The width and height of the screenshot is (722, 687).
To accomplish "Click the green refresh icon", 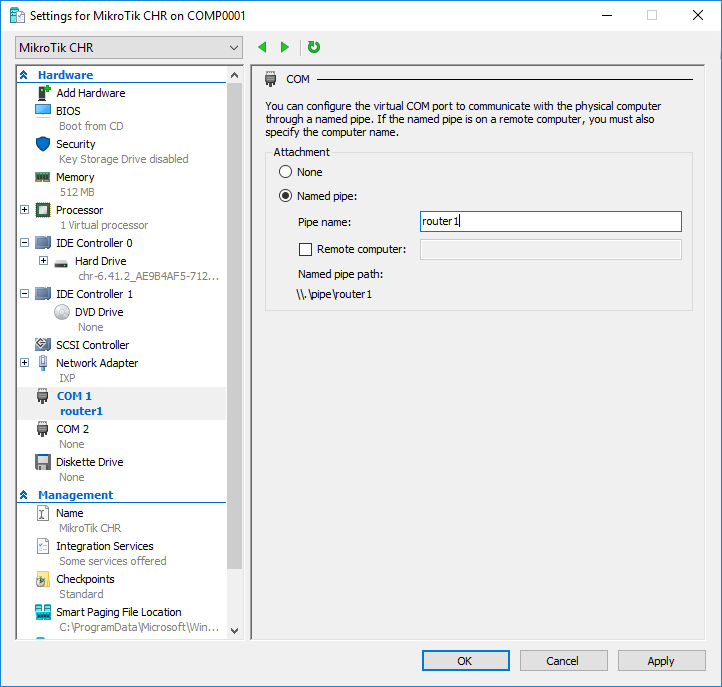I will click(314, 47).
